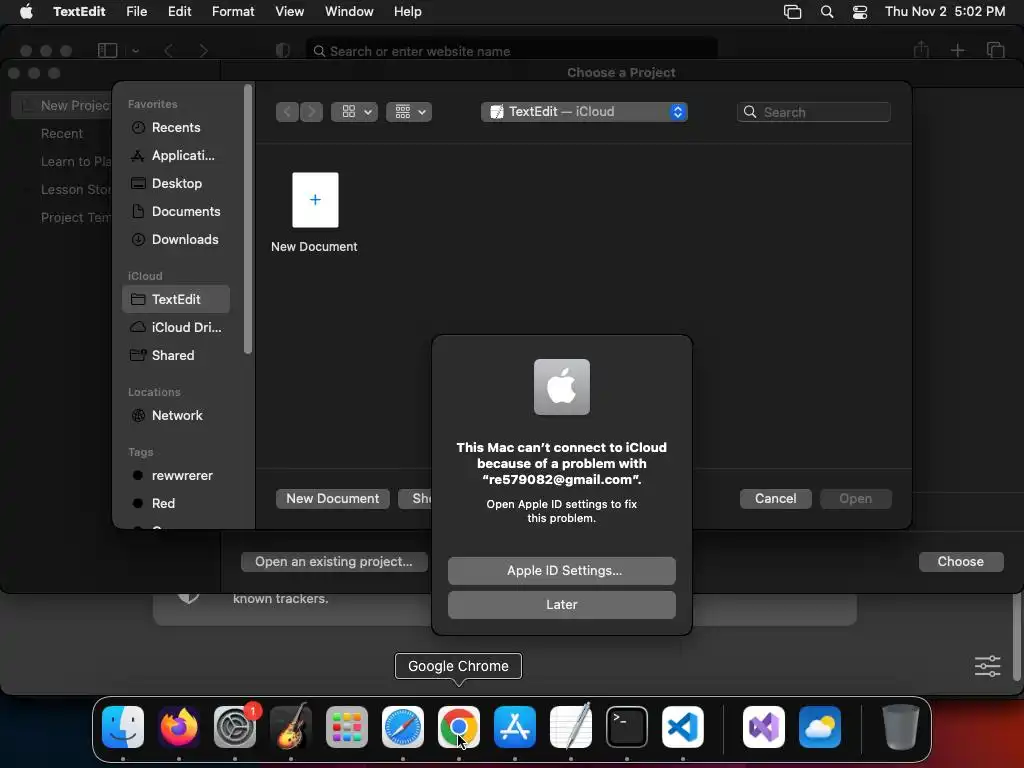Screen dimensions: 1024x768
Task: Click Safari's Share icon
Action: pyautogui.click(x=921, y=50)
